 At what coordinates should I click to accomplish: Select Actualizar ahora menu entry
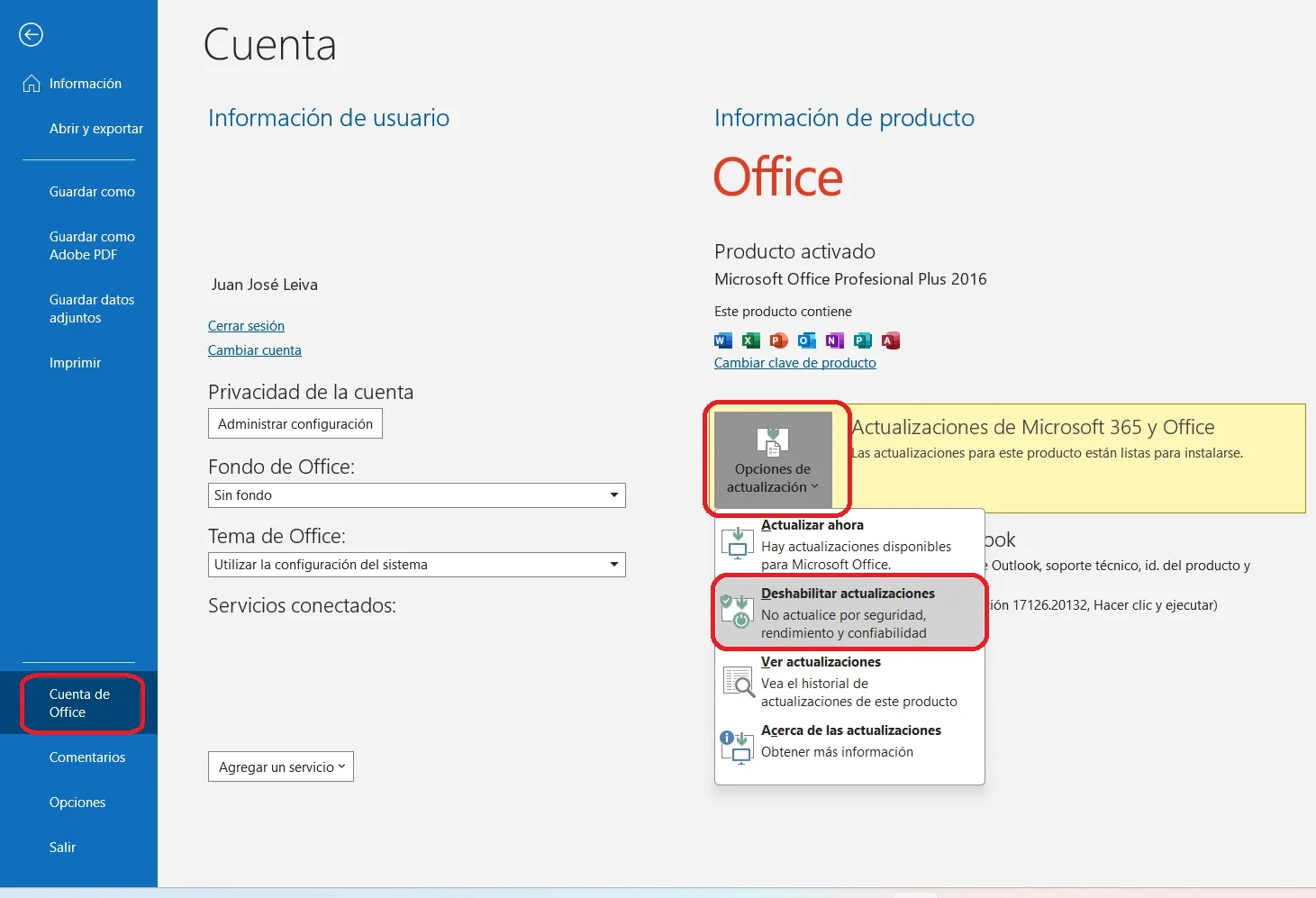pos(849,544)
